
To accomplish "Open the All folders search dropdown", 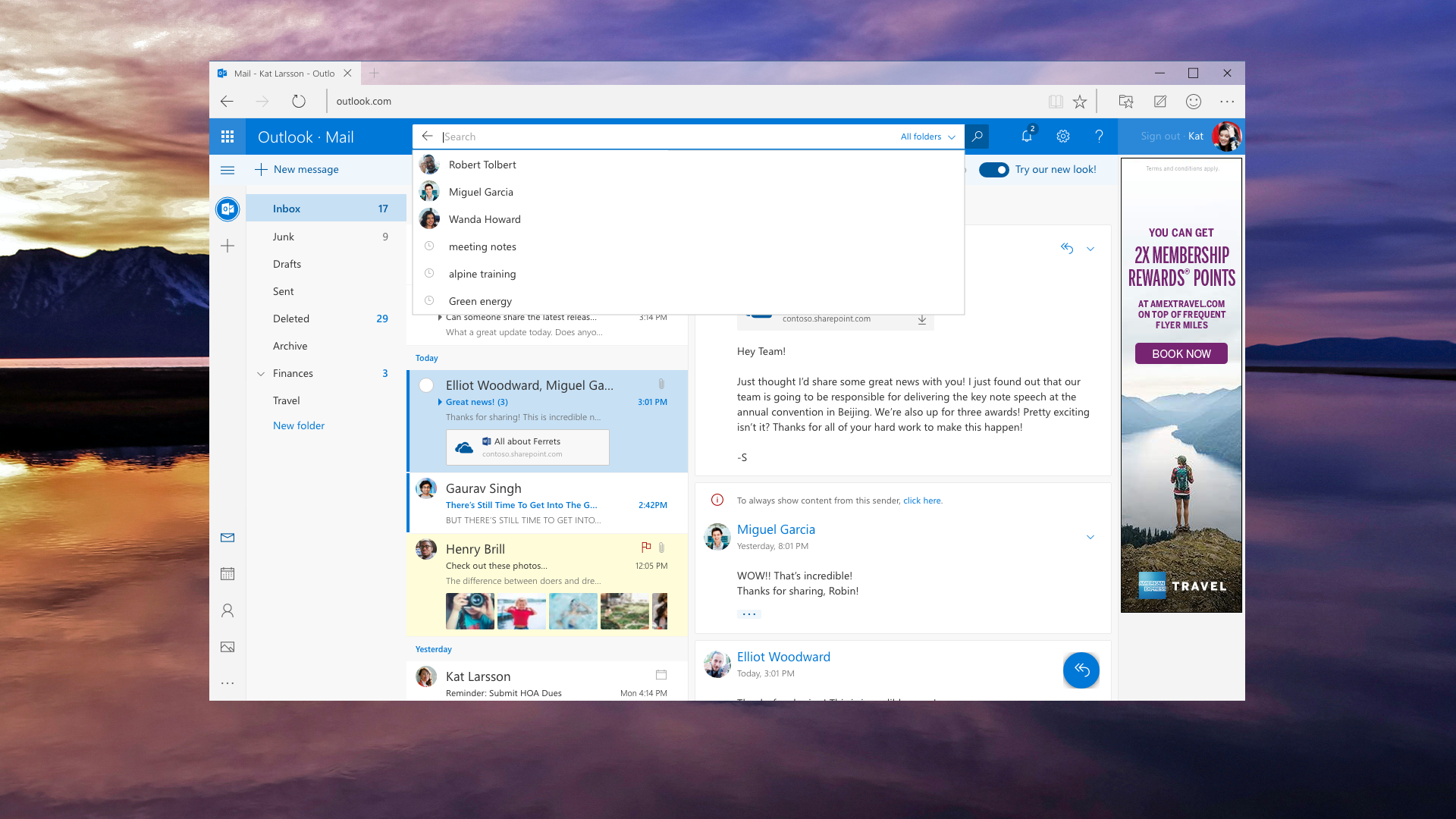I will (x=927, y=136).
